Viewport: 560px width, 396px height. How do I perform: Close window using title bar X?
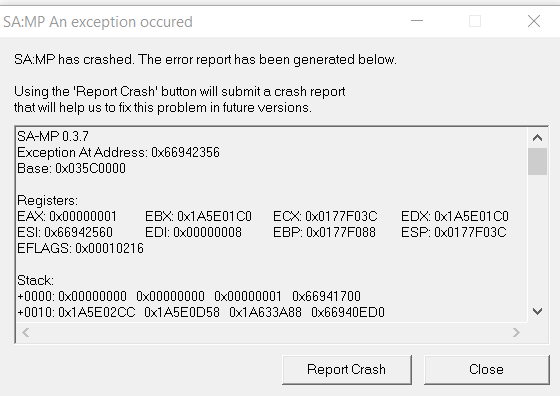[534, 21]
